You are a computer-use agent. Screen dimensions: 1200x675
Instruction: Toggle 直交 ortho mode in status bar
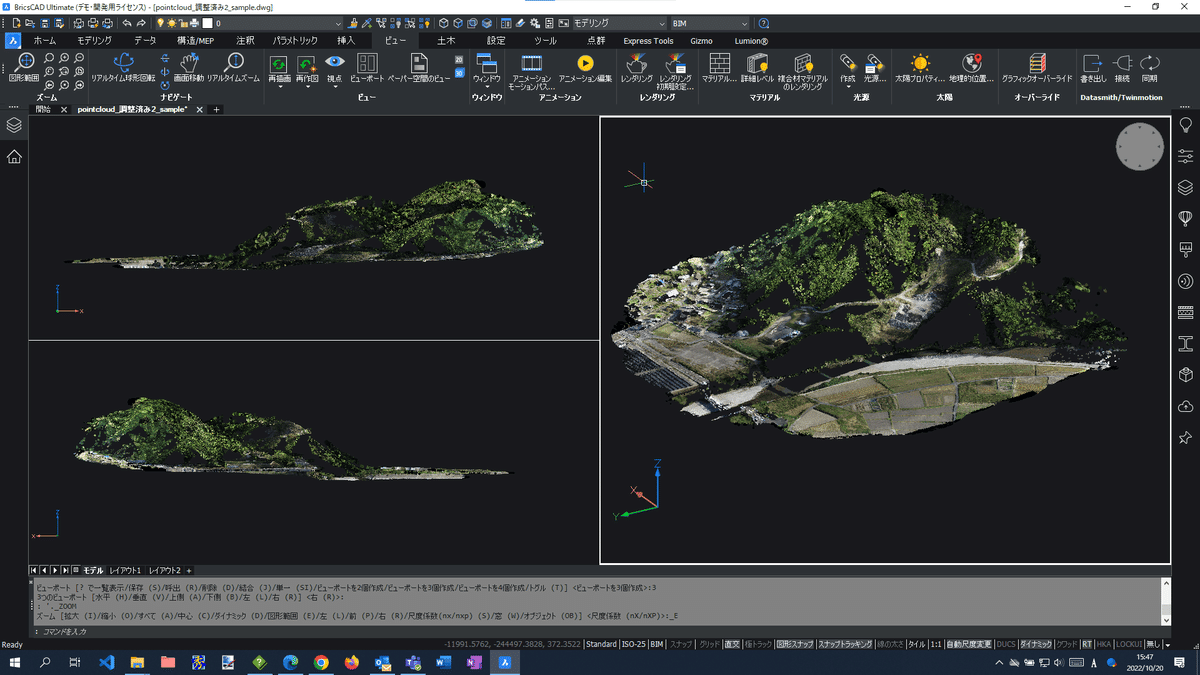[732, 645]
